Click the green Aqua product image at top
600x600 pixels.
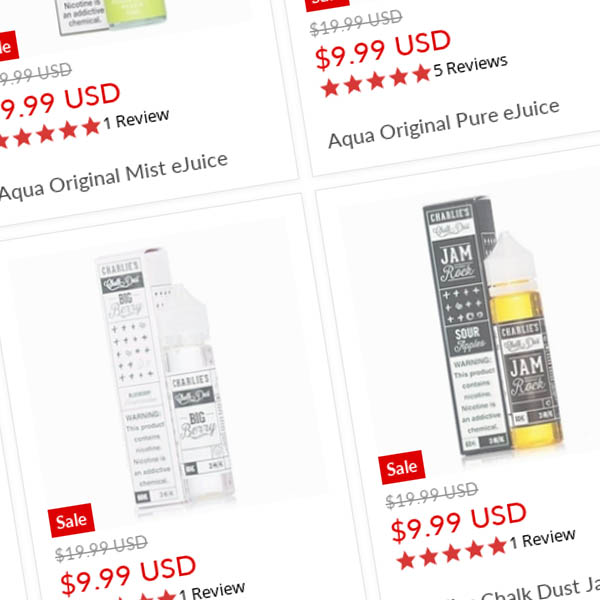tap(113, 15)
